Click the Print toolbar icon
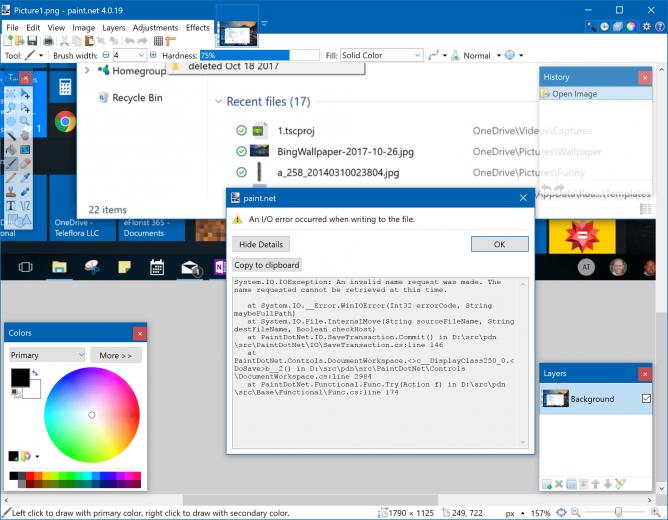This screenshot has height=520, width=668. click(x=48, y=41)
